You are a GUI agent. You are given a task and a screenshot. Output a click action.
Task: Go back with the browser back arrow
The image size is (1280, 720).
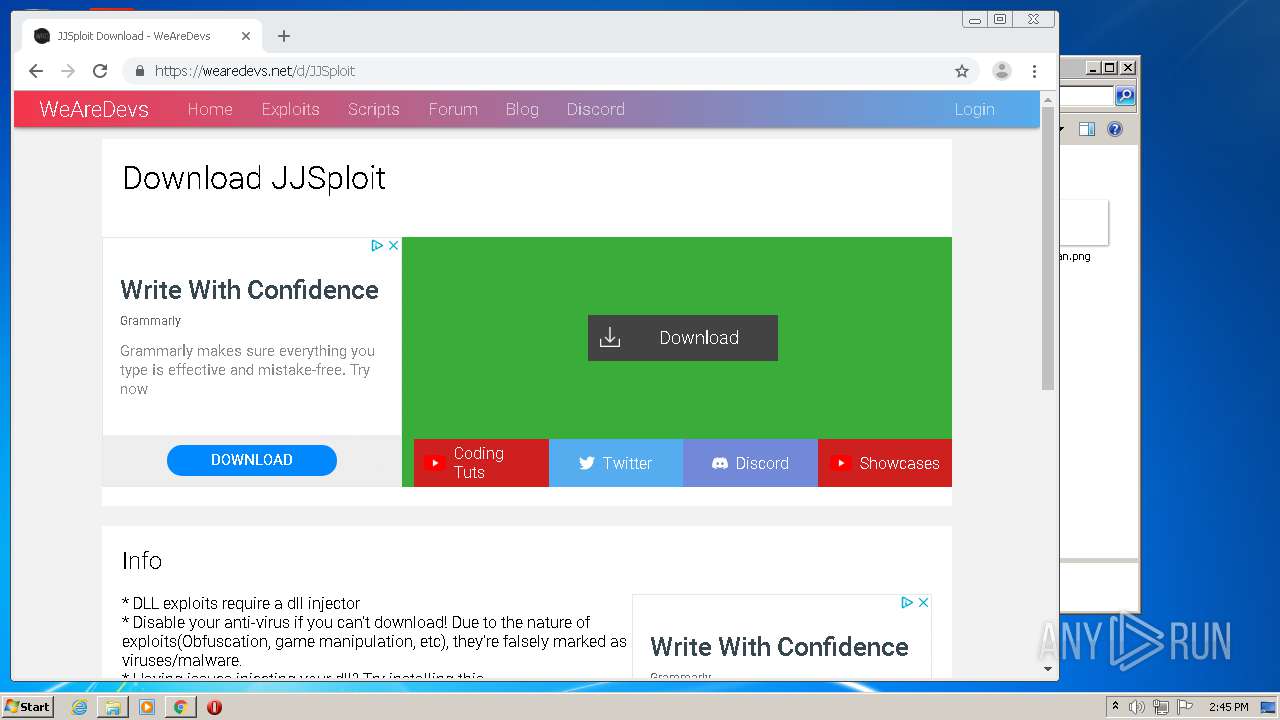(36, 71)
